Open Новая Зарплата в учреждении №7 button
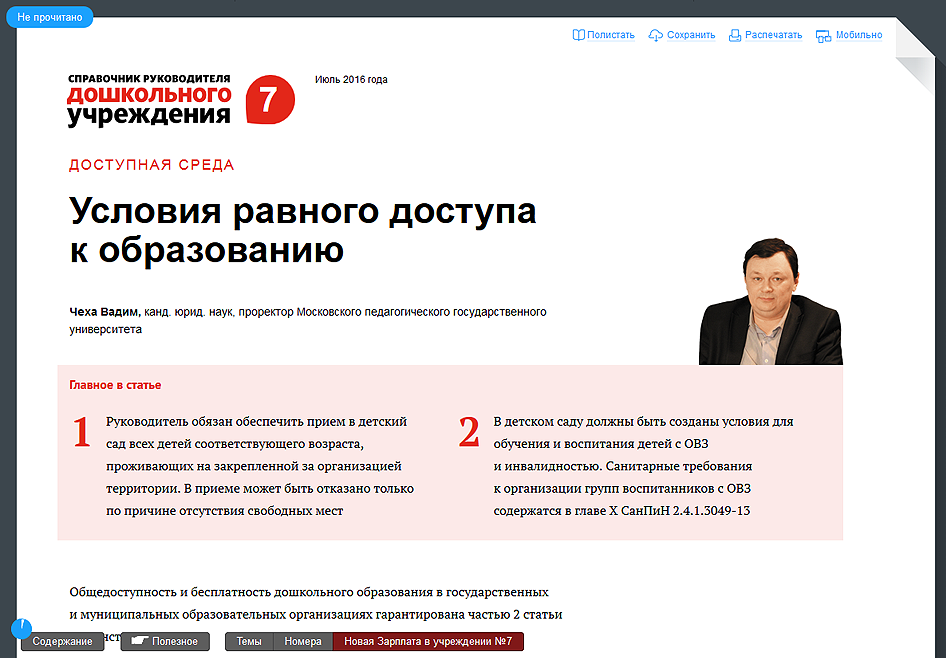The width and height of the screenshot is (946, 658). point(428,641)
